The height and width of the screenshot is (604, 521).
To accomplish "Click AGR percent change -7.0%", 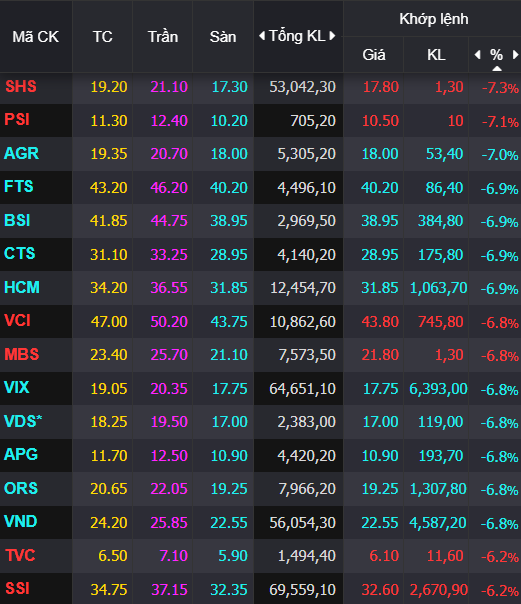I will 500,156.
